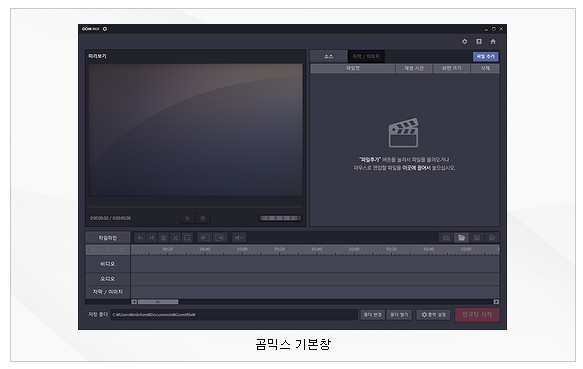The width and height of the screenshot is (583, 369).
Task: Click the 화면 크기 column header
Action: 452,68
